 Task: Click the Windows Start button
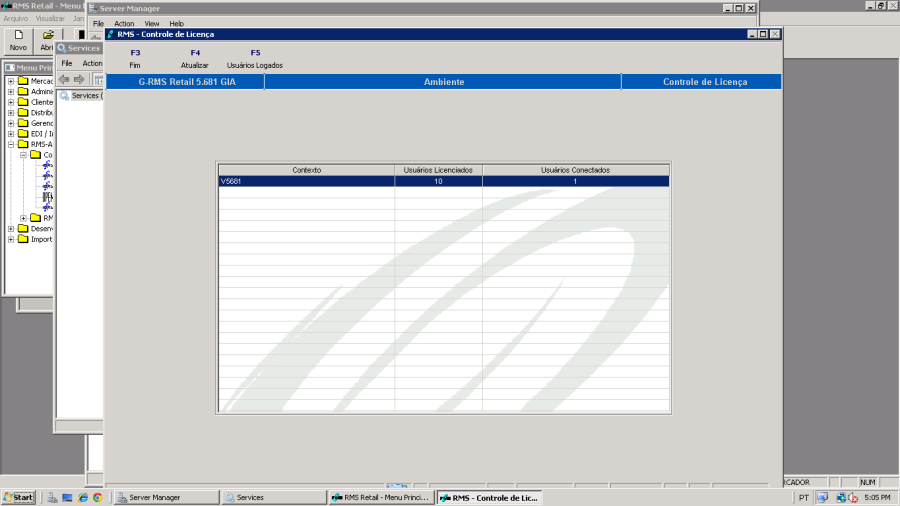18,497
